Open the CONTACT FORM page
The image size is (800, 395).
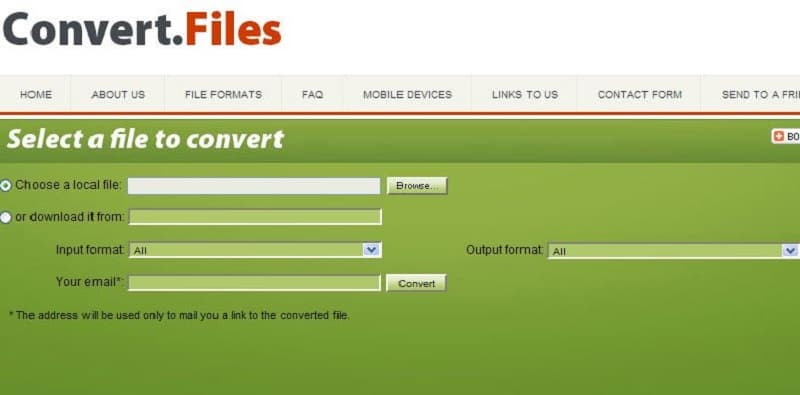(x=639, y=94)
